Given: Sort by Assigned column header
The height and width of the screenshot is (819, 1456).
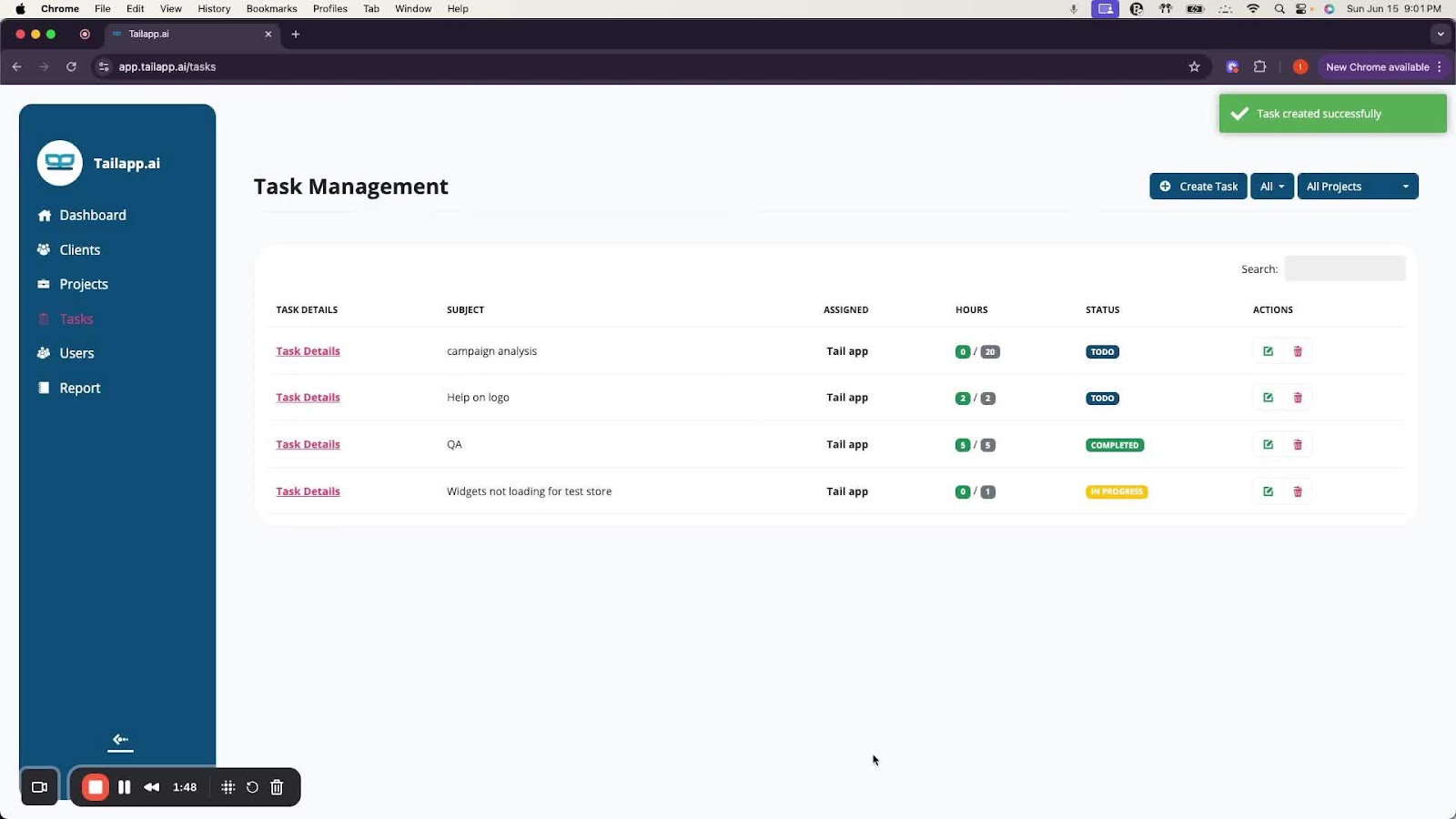Looking at the screenshot, I should click(x=845, y=310).
